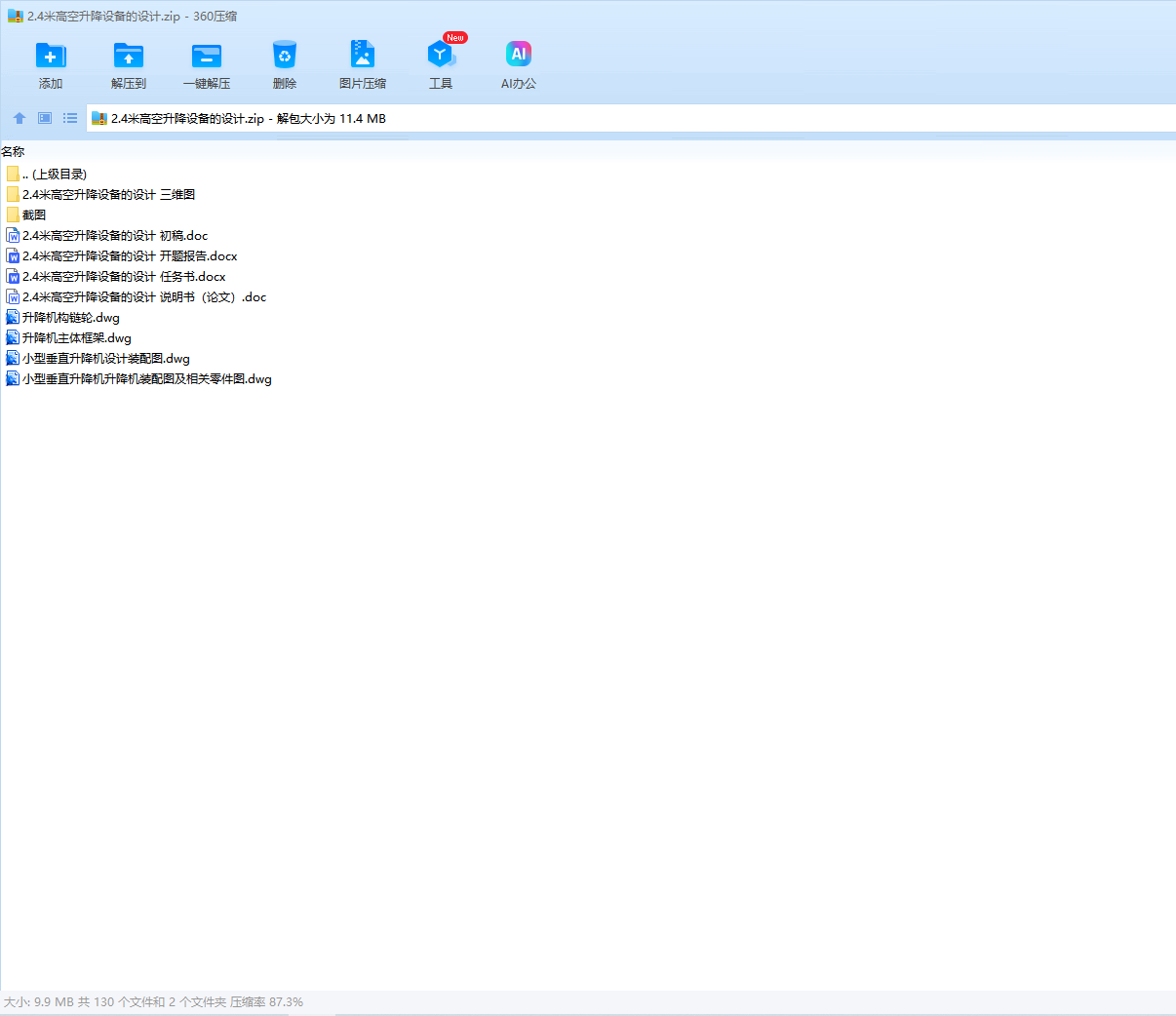
Task: Click the folder icon of 截图
Action: 13,215
